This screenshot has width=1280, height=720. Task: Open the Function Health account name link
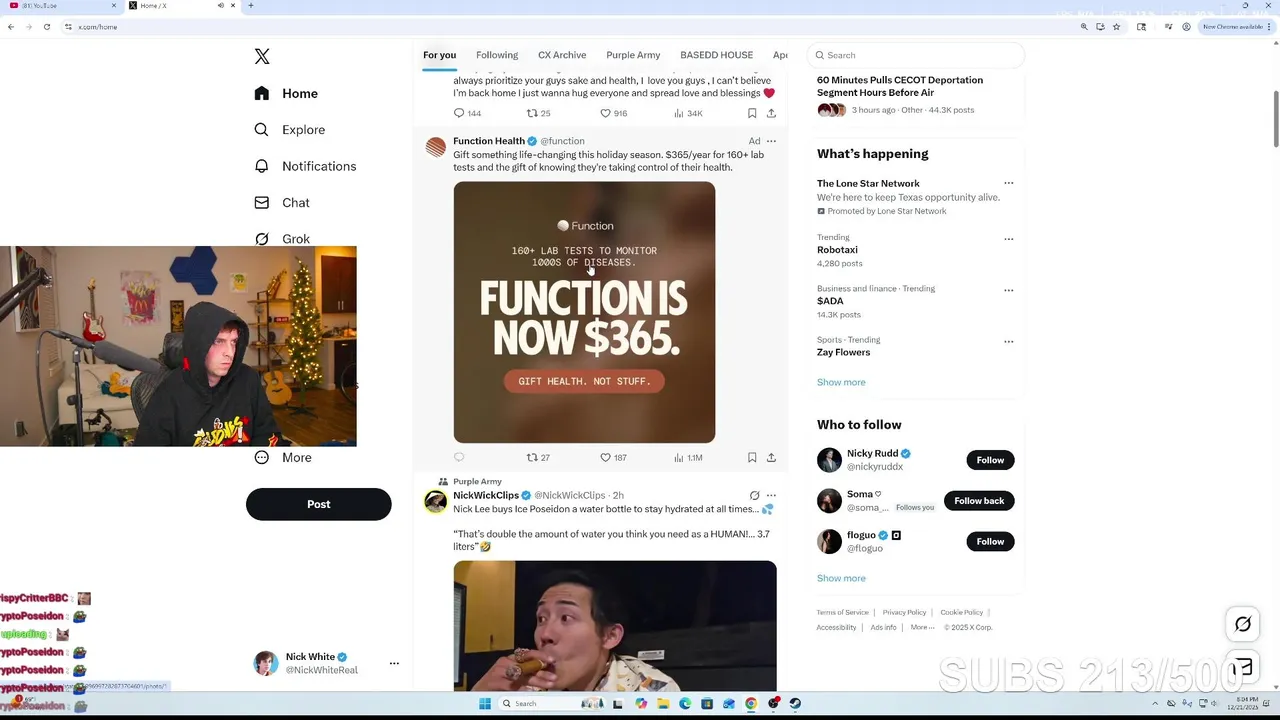coord(489,141)
